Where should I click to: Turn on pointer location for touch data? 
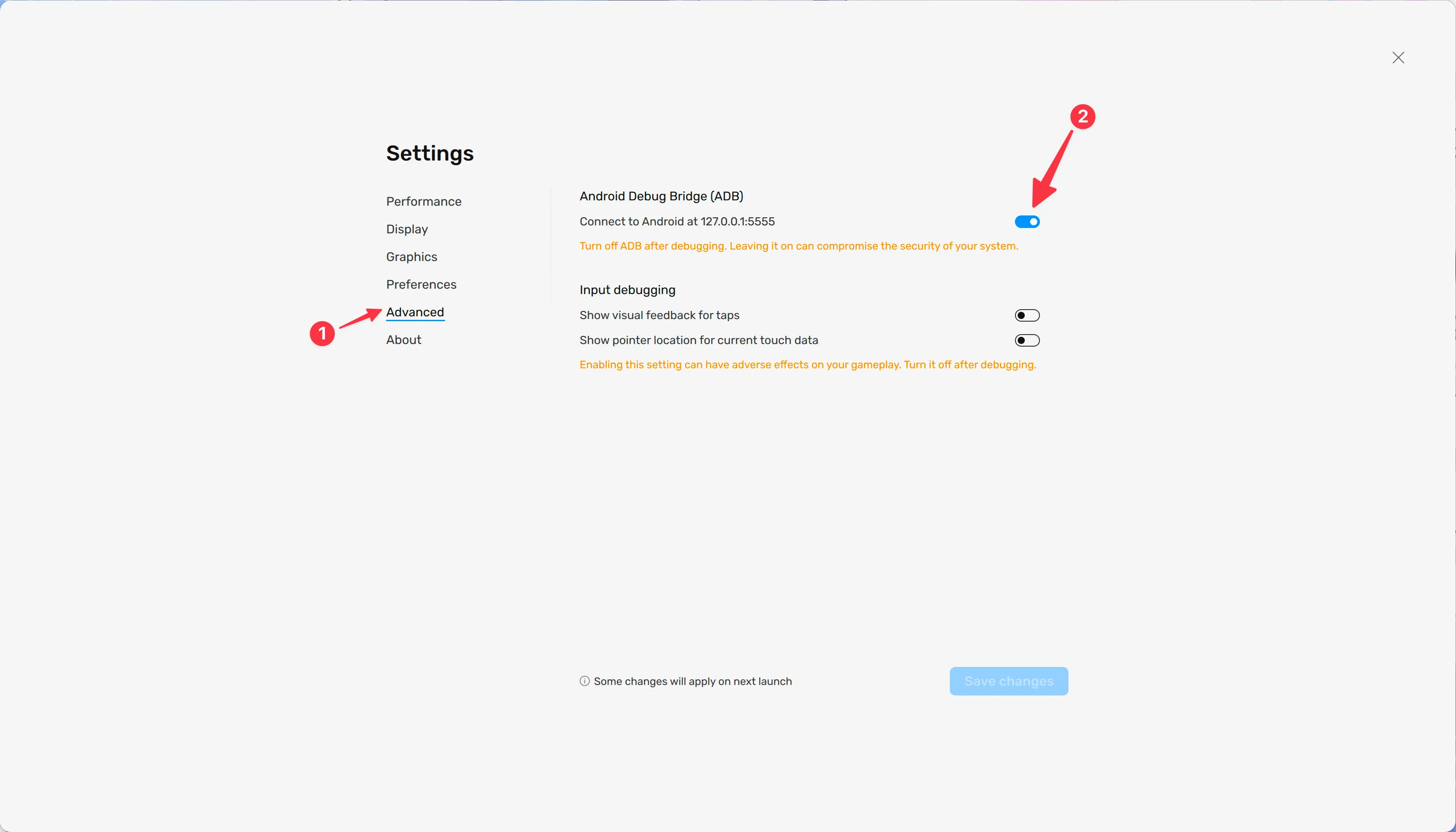click(x=1027, y=340)
